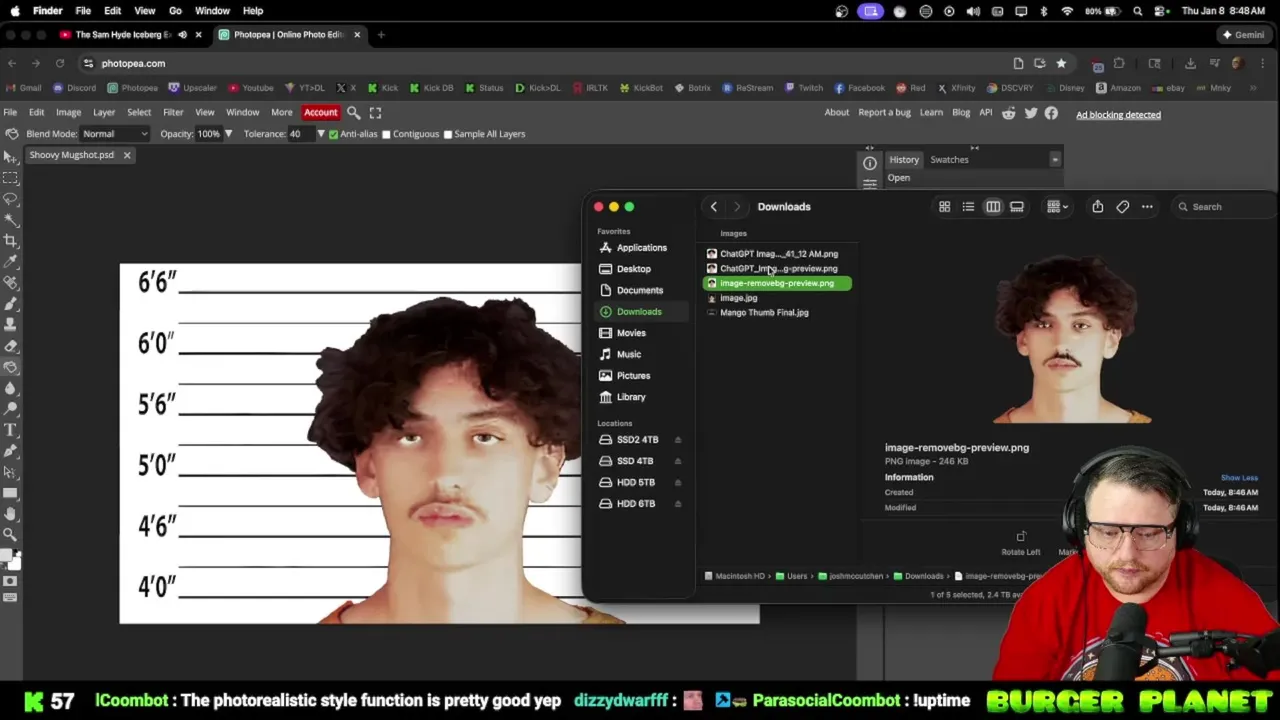This screenshot has width=1280, height=720.
Task: Click the Open entry in History panel
Action: pos(899,178)
